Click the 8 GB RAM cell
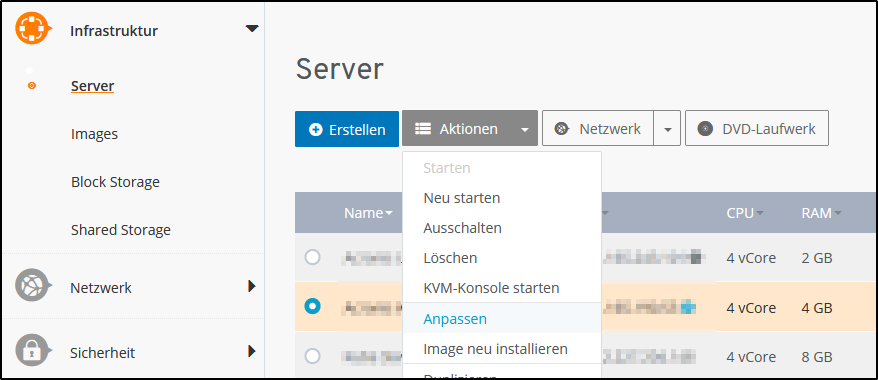 (x=817, y=356)
